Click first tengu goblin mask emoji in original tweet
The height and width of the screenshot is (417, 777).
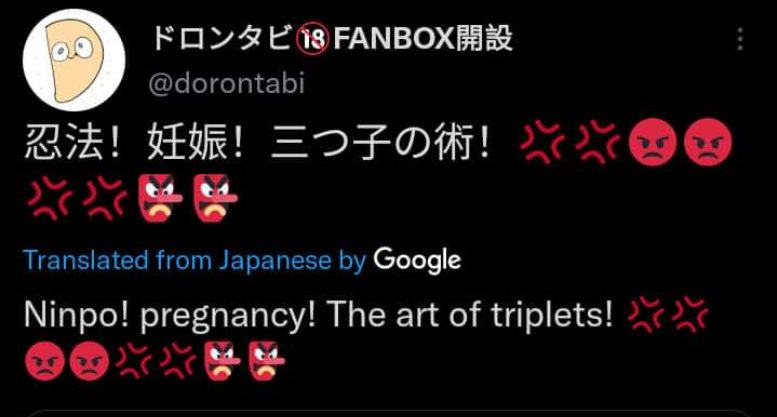[x=160, y=198]
